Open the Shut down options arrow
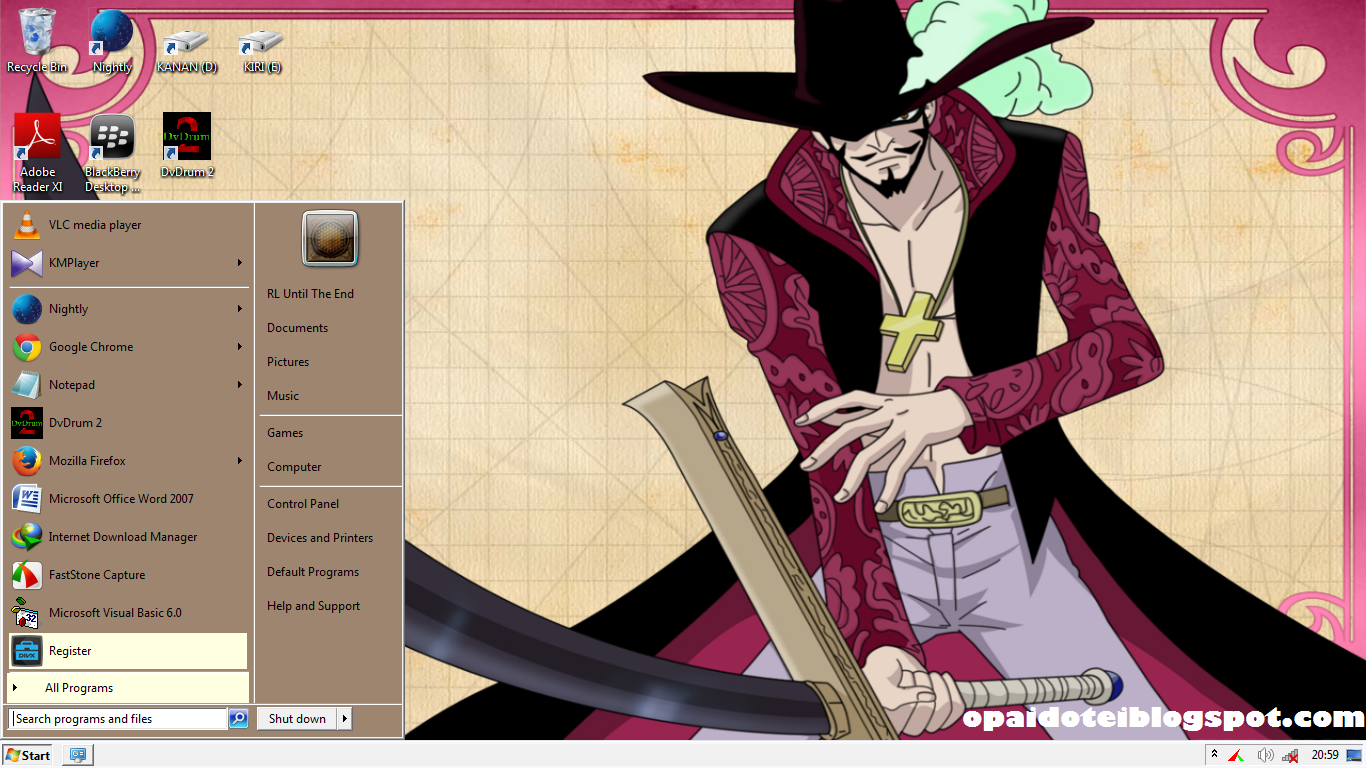This screenshot has height=768, width=1366. [344, 718]
